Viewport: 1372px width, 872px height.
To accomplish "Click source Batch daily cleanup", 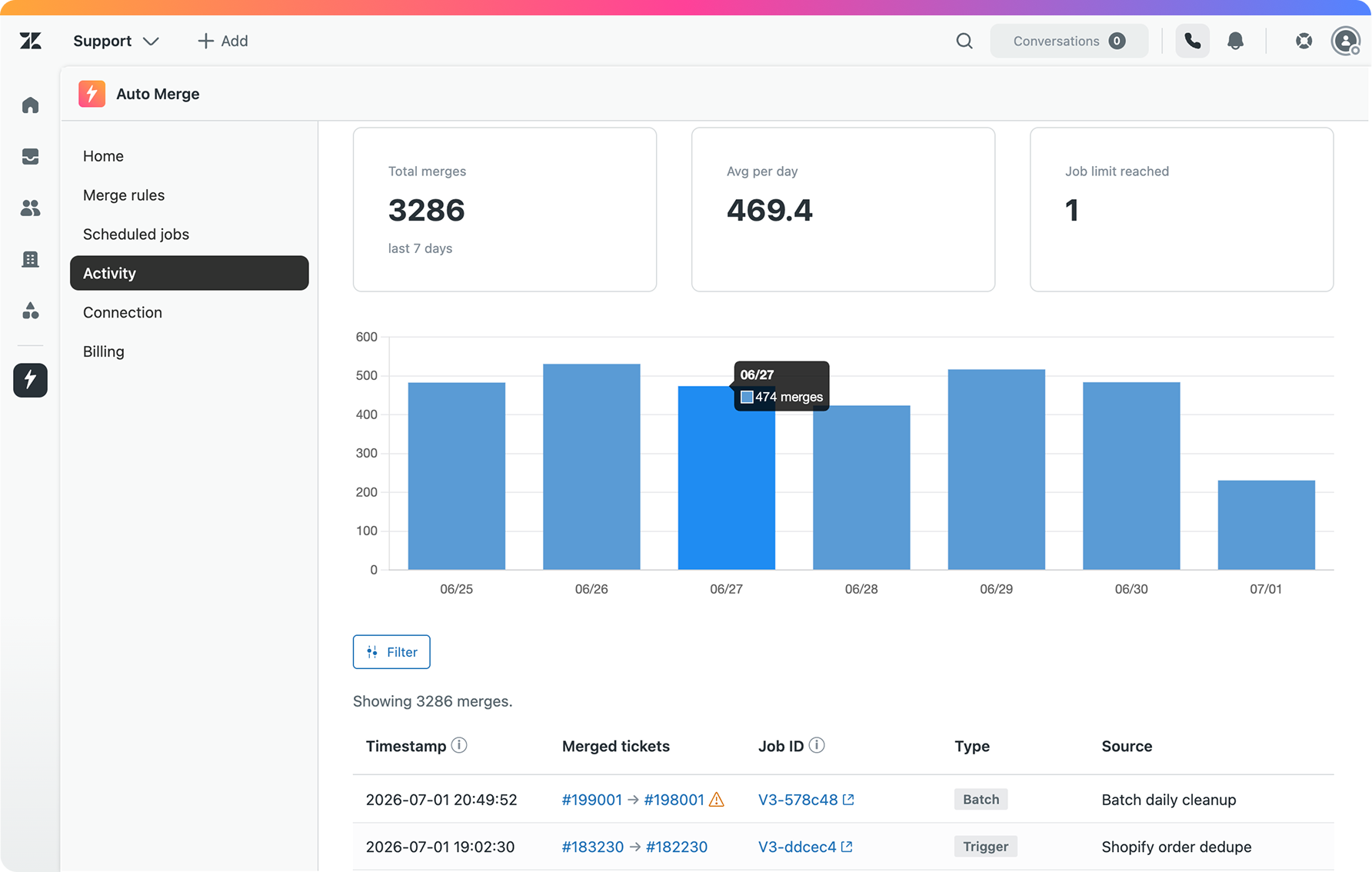I will click(x=1168, y=800).
